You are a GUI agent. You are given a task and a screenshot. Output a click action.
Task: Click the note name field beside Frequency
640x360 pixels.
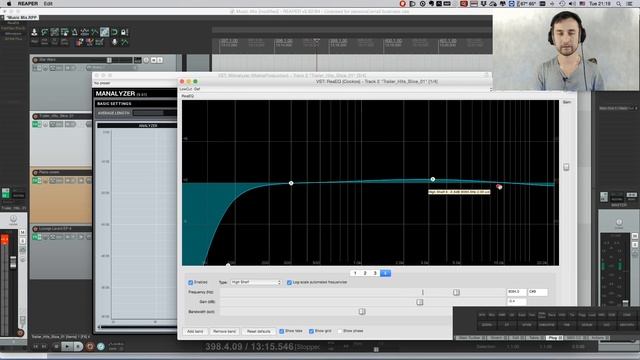(537, 292)
